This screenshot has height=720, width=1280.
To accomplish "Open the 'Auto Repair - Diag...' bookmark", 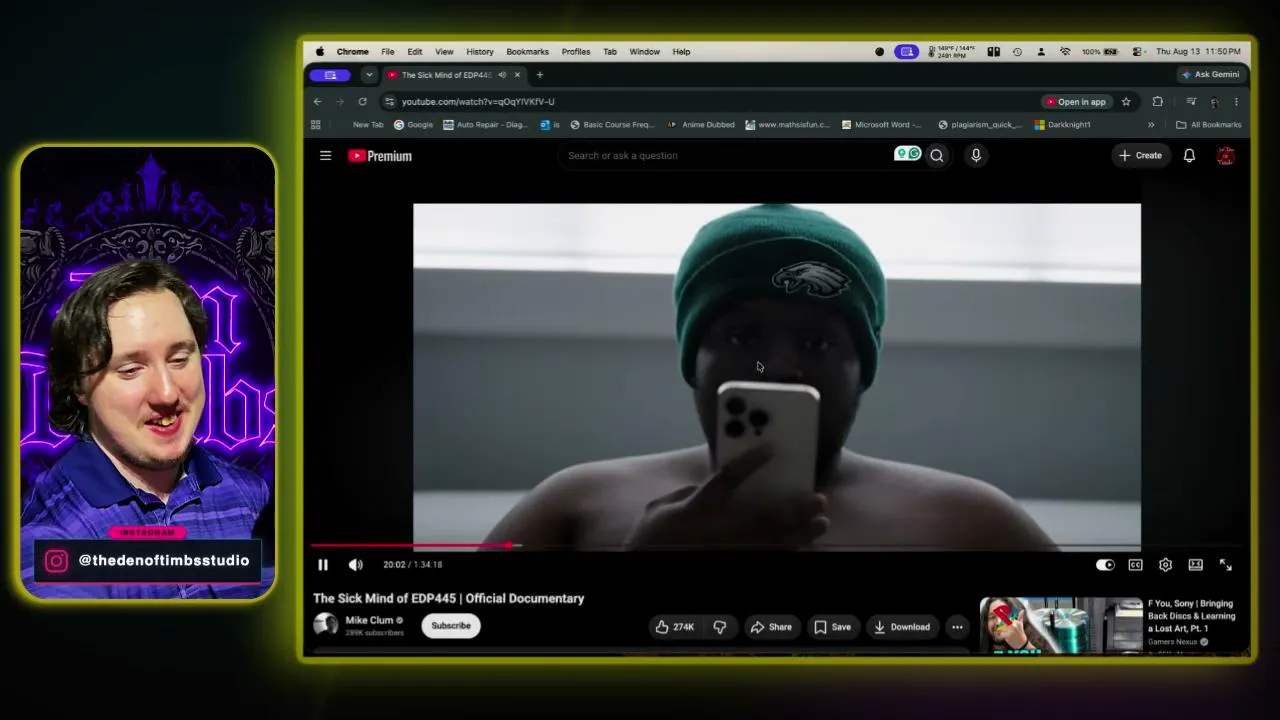I will coord(485,125).
